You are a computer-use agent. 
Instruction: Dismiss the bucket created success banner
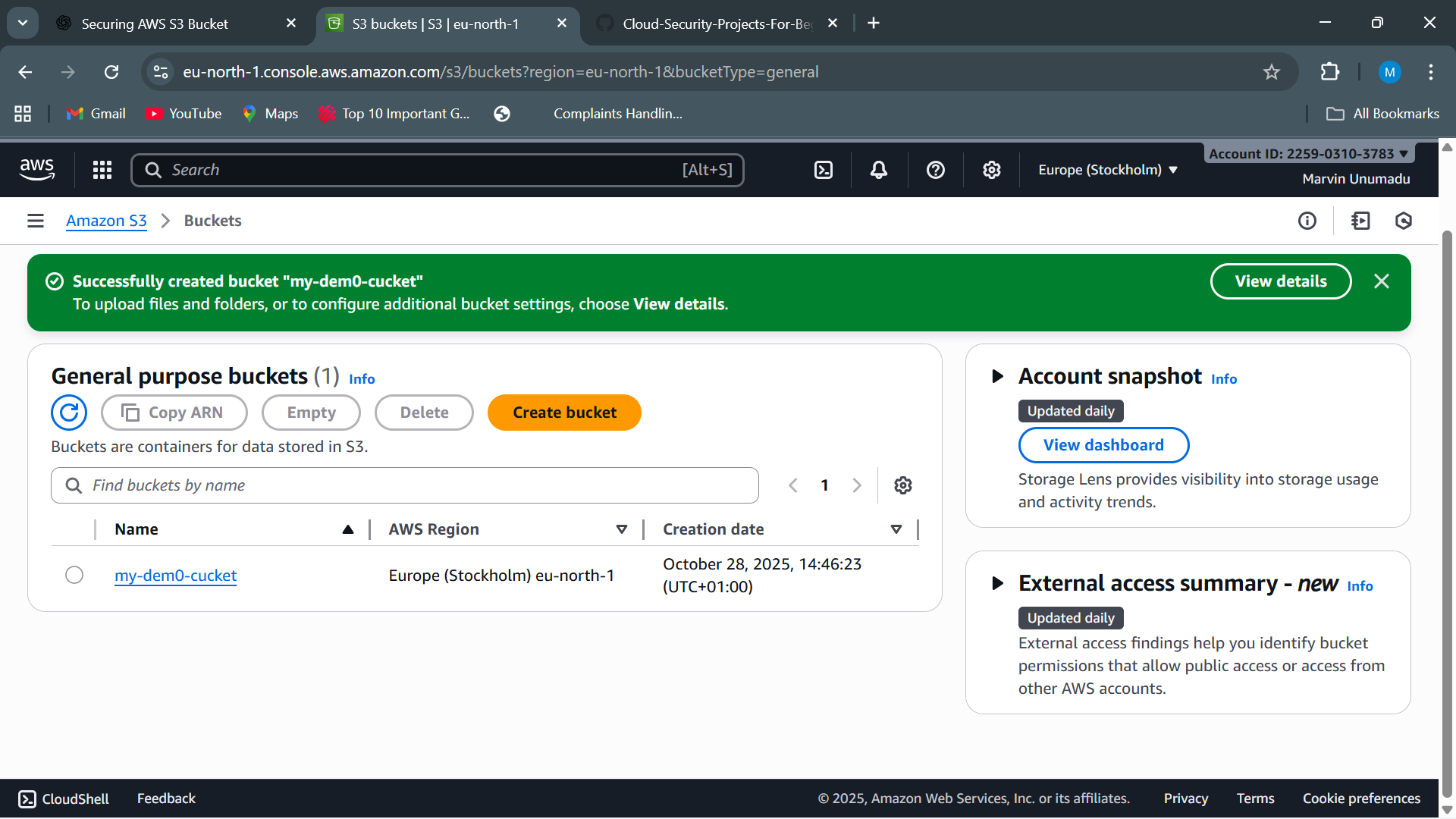(1382, 281)
